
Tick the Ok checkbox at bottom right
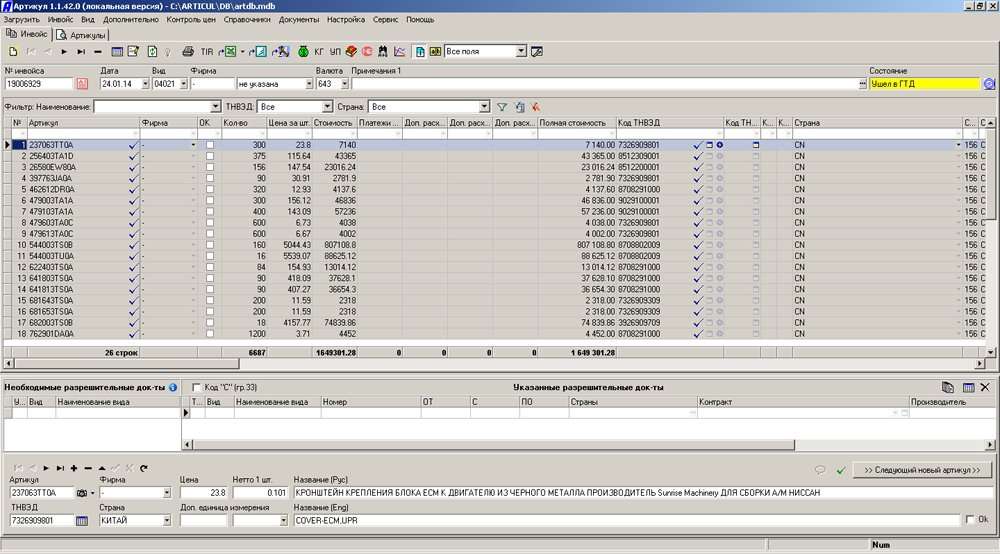click(x=970, y=520)
